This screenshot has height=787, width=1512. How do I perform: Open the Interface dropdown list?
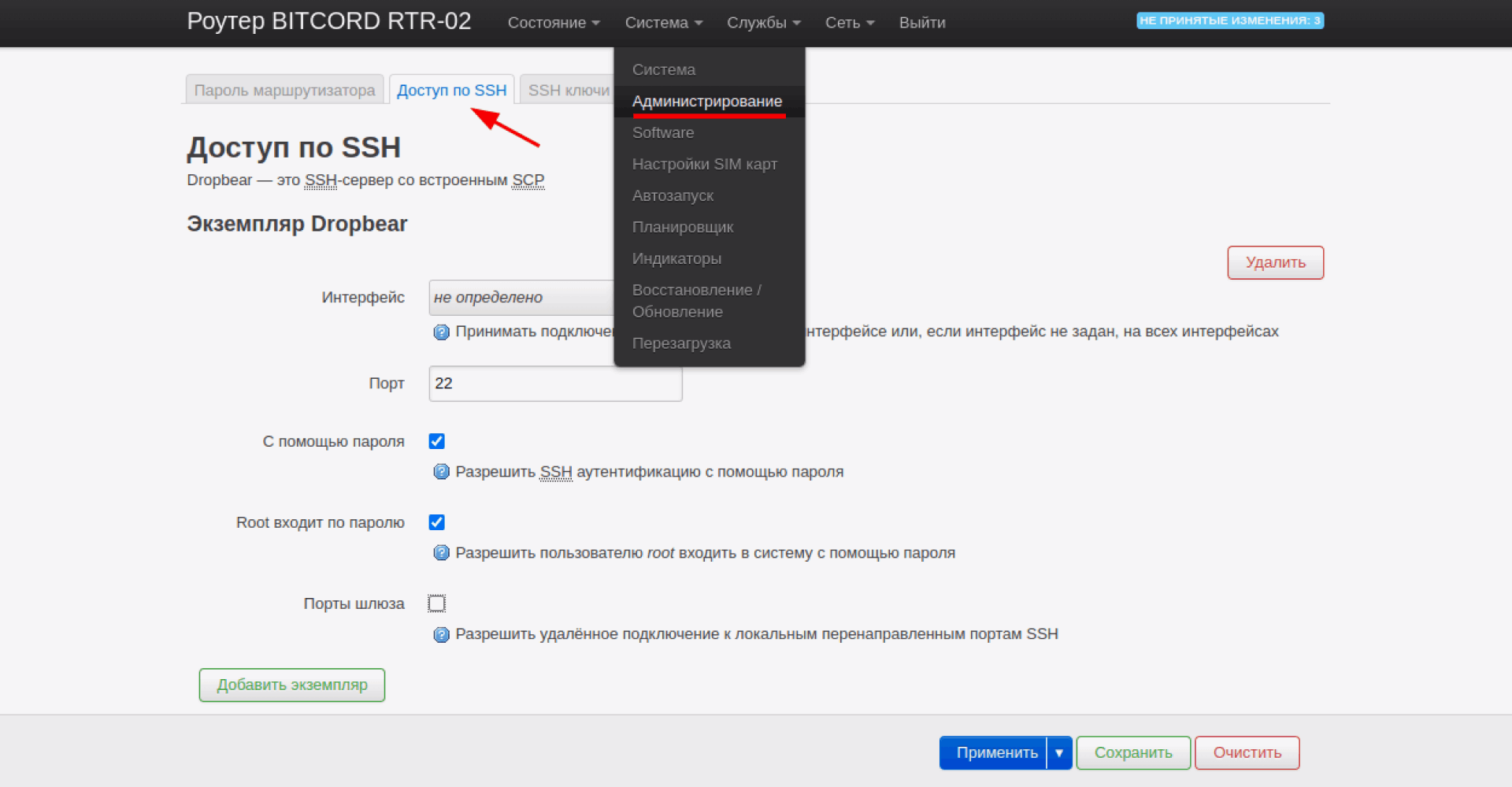click(x=521, y=298)
